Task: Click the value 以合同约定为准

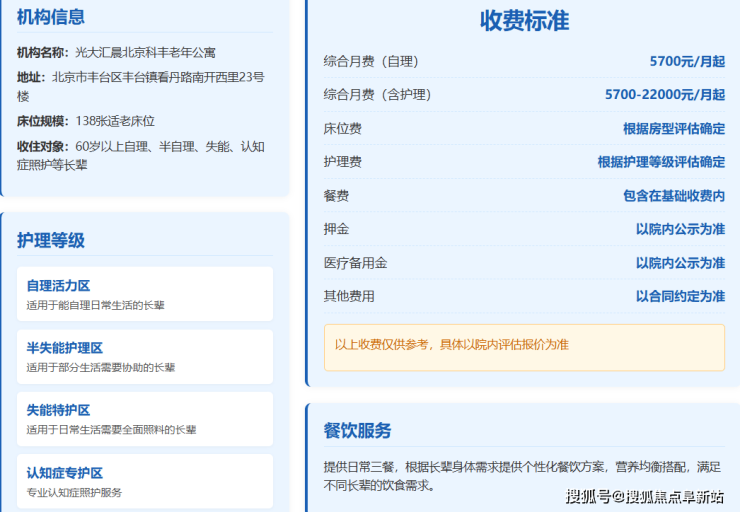Action: pos(681,296)
